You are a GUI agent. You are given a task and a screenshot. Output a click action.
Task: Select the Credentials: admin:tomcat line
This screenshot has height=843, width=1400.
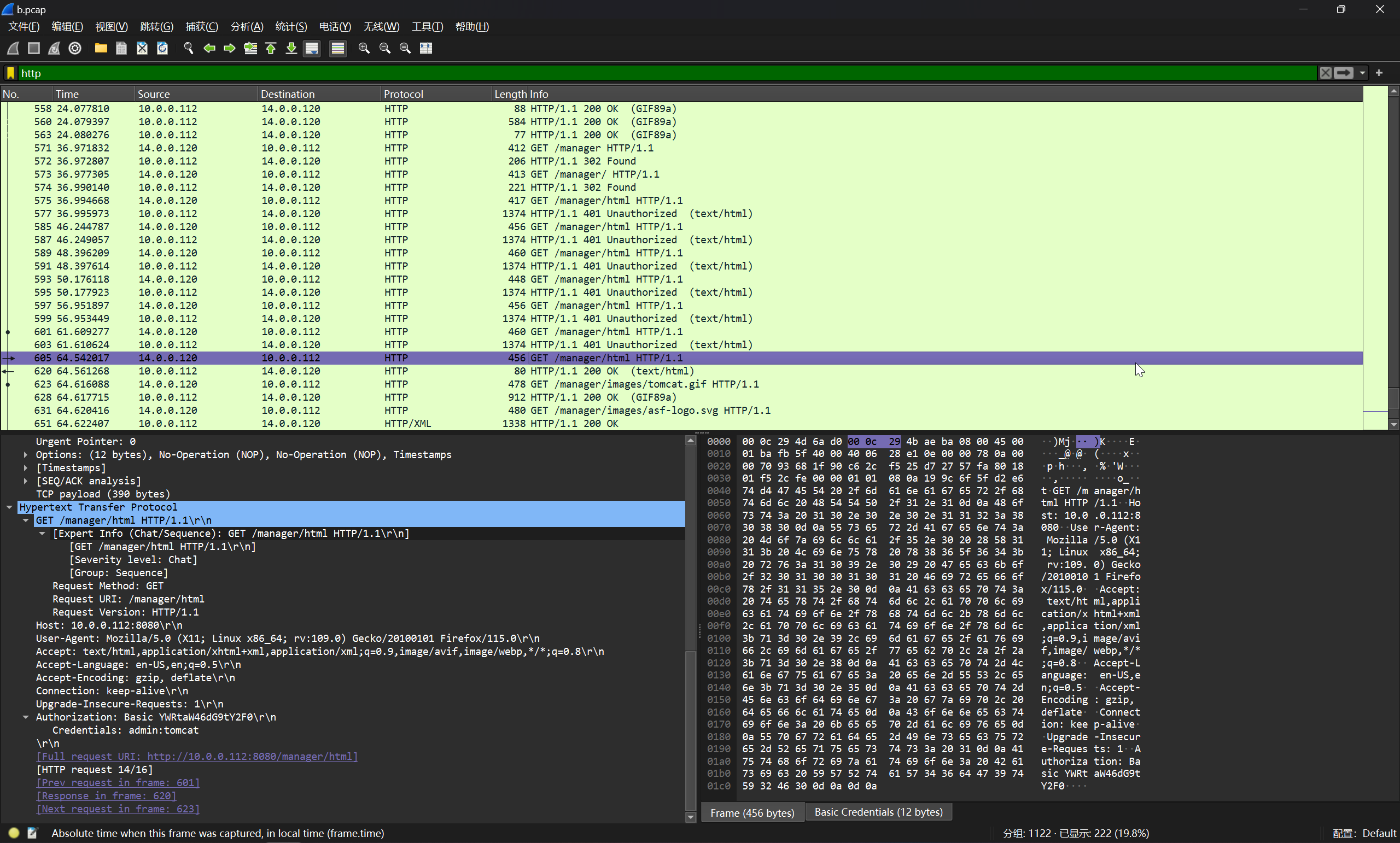(125, 730)
